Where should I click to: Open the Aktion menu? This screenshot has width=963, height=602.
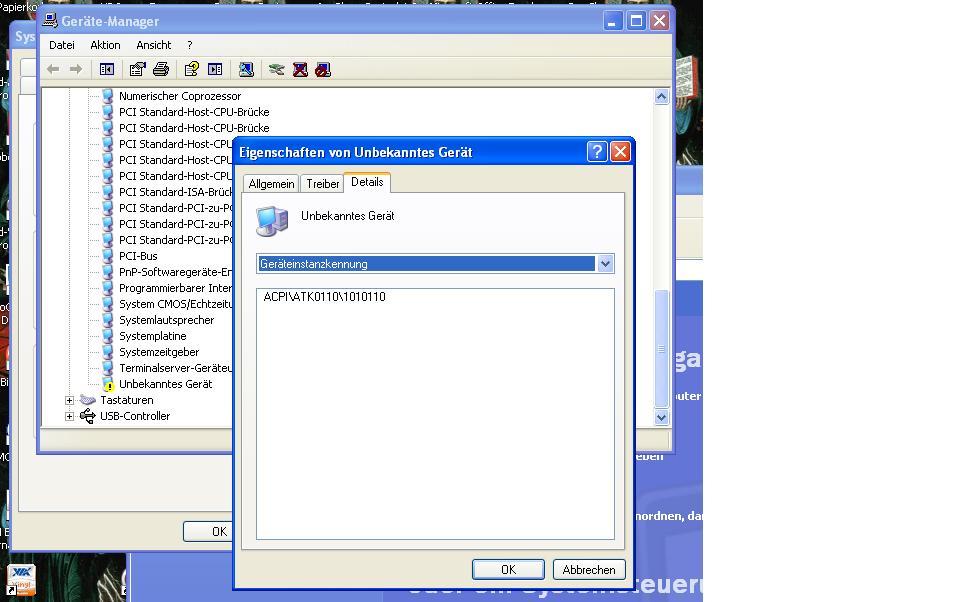coord(105,45)
